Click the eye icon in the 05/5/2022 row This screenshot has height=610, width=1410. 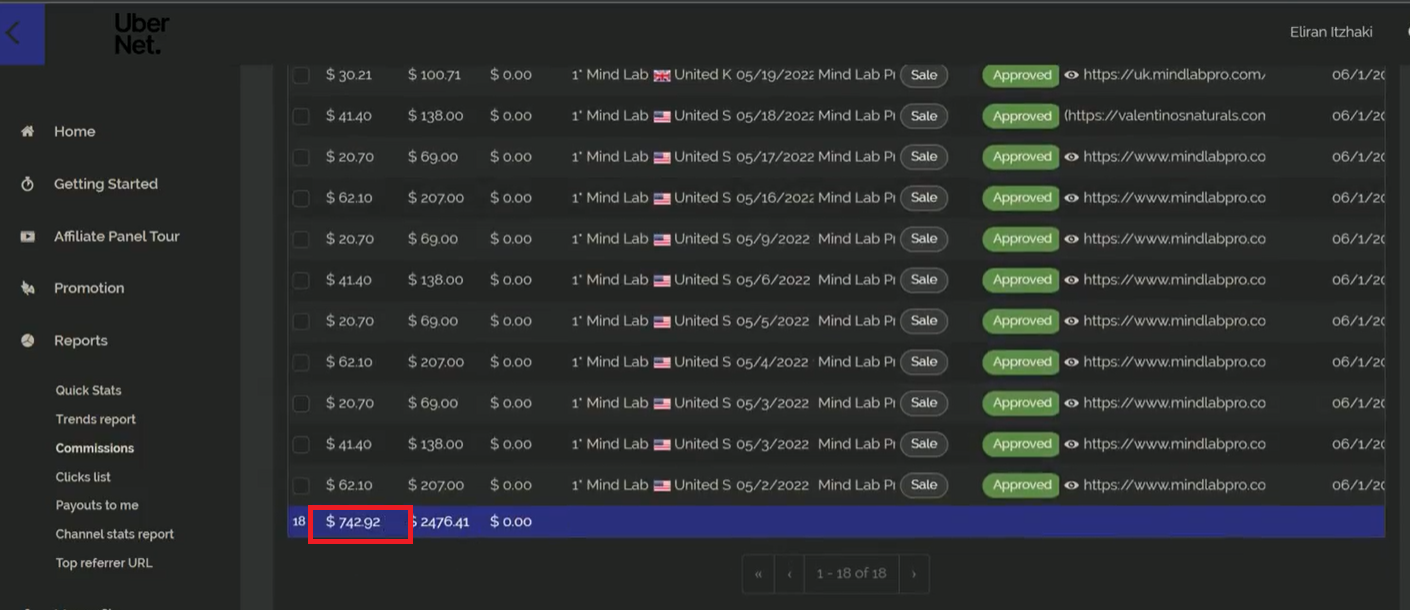click(x=1071, y=321)
